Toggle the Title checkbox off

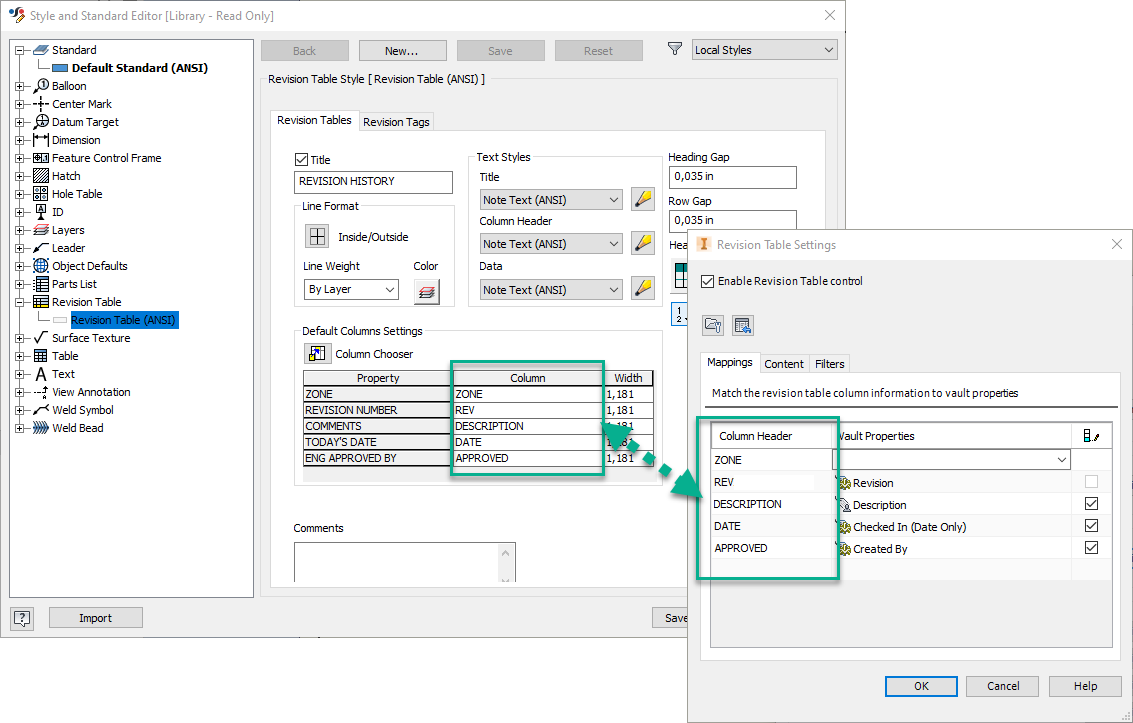(x=301, y=159)
